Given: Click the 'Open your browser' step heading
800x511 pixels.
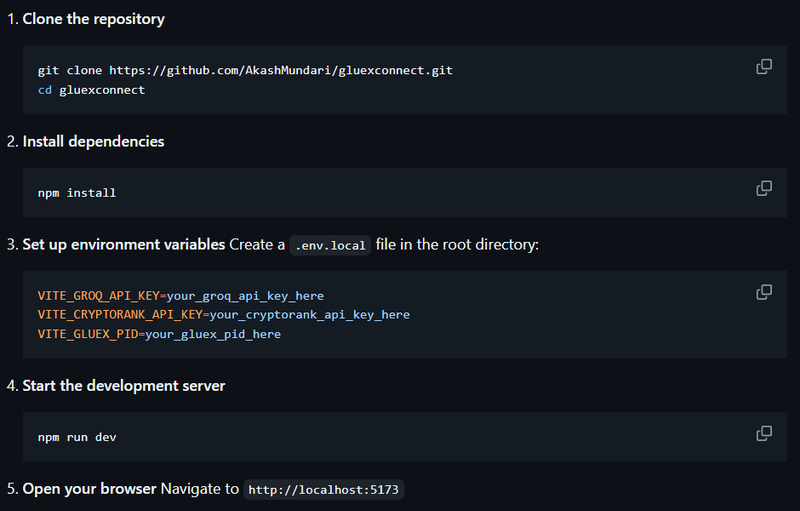Looking at the screenshot, I should point(89,489).
